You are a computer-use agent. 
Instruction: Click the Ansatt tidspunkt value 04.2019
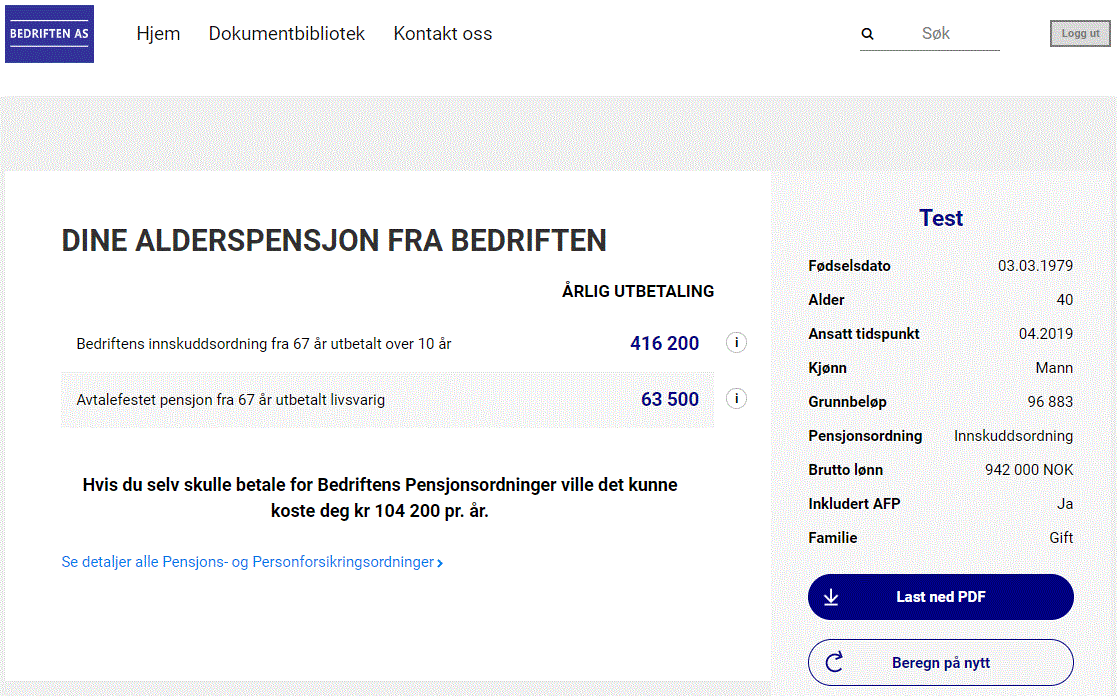click(x=1046, y=334)
